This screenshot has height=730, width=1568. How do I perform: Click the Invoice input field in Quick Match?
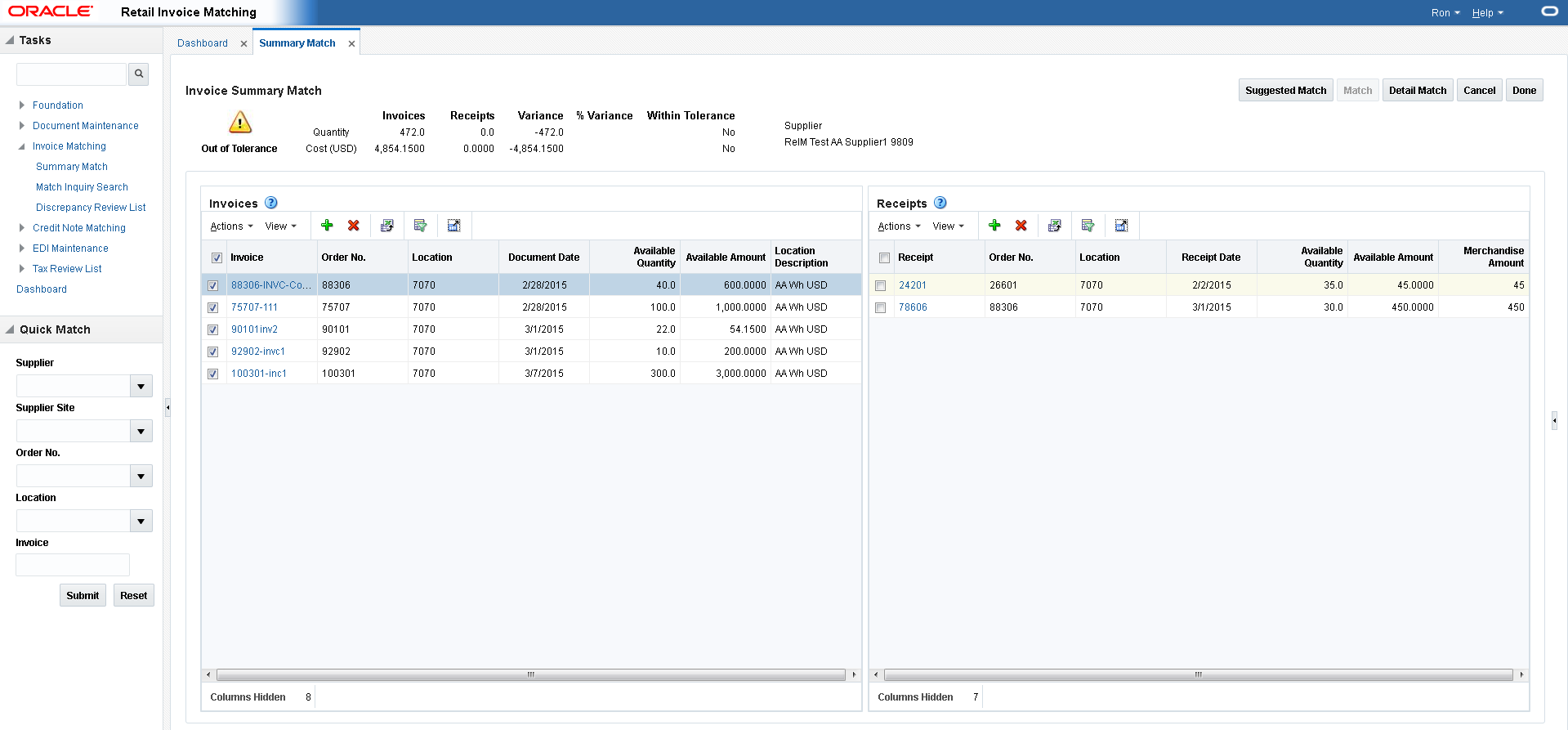click(x=73, y=565)
